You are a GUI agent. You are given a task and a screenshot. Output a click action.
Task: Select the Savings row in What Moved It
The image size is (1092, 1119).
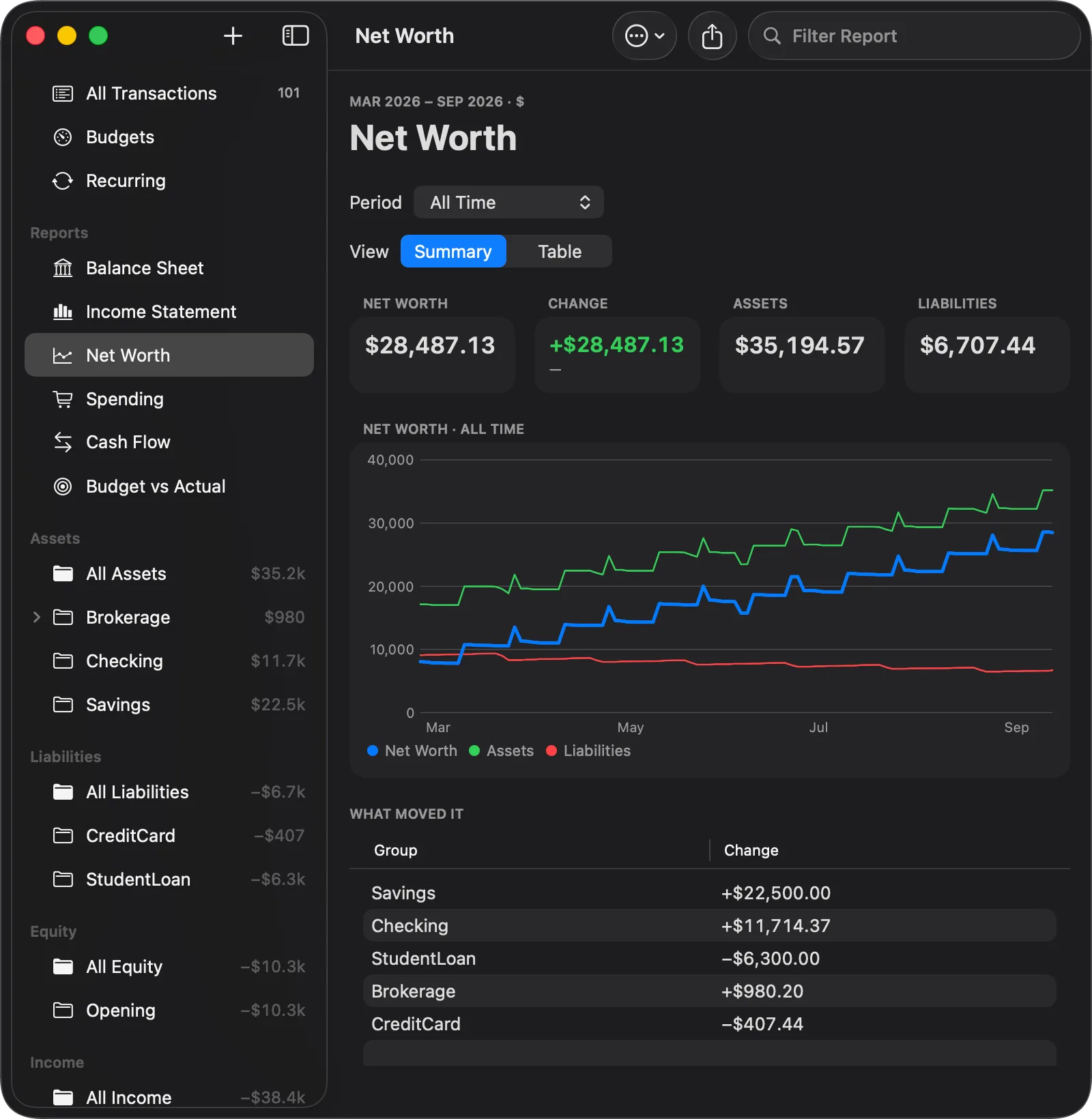[x=710, y=893]
